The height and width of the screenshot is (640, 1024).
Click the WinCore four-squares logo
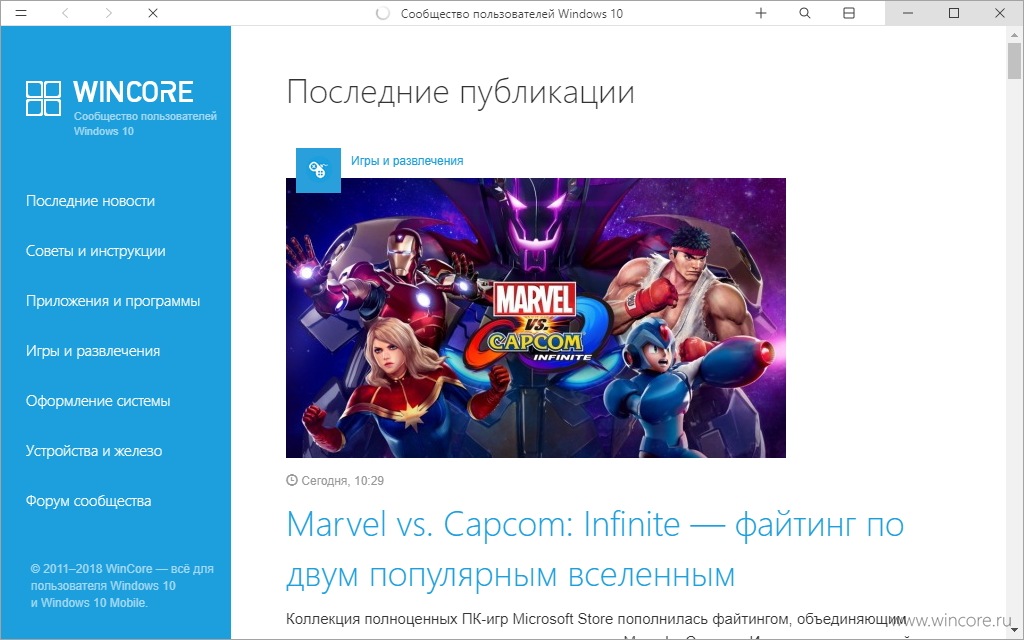click(43, 99)
